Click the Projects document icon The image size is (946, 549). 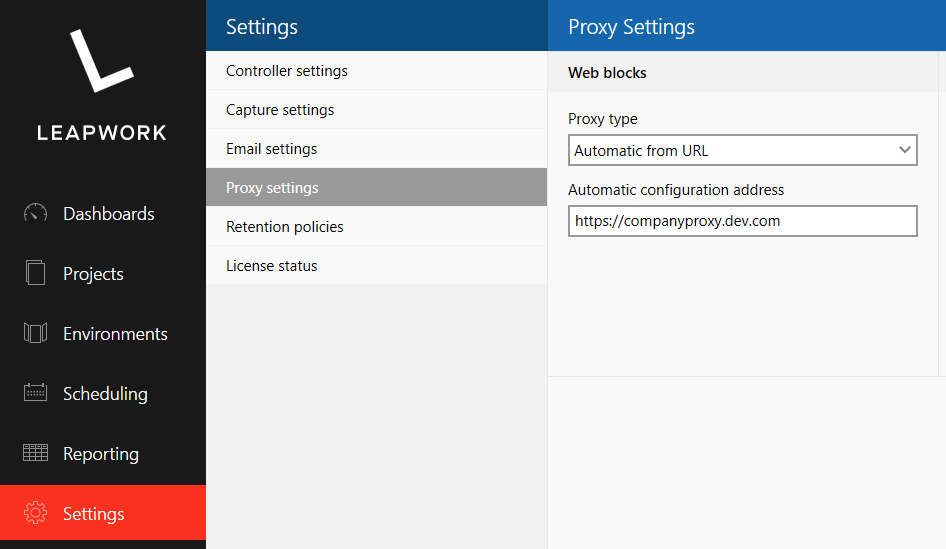(35, 273)
